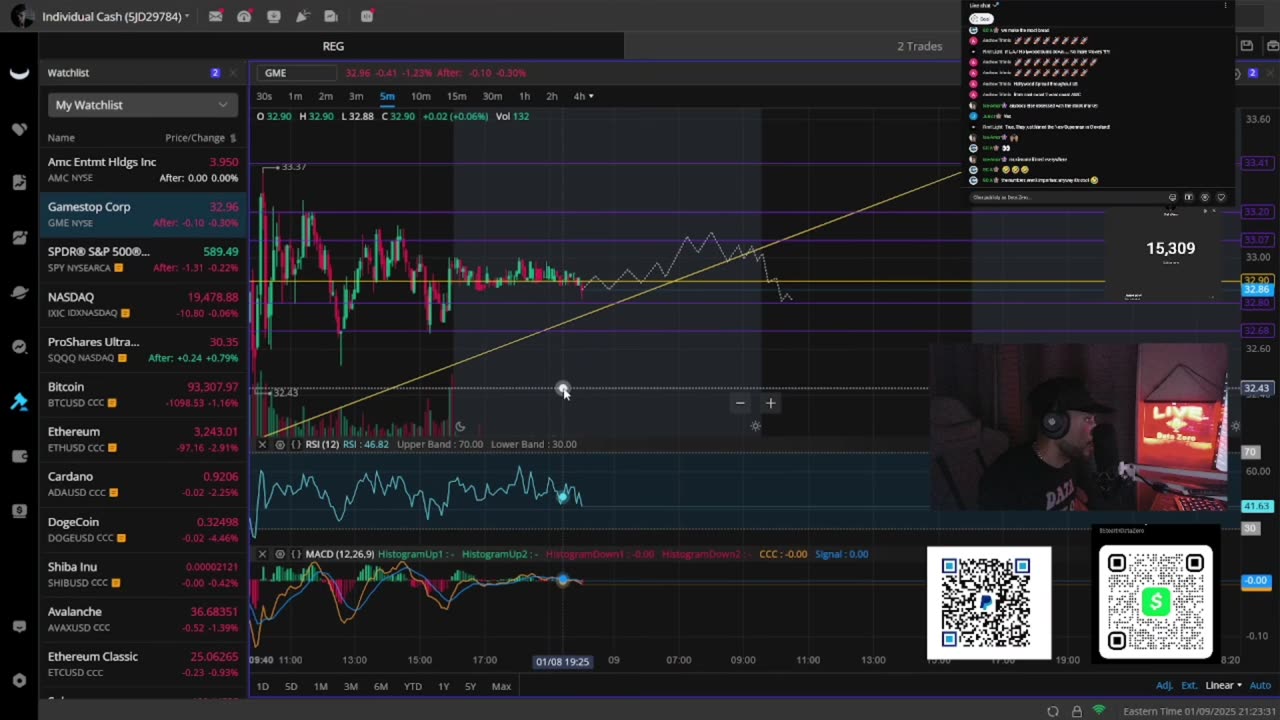Click the heart icon in live chat
This screenshot has width=1280, height=720.
tap(1220, 197)
